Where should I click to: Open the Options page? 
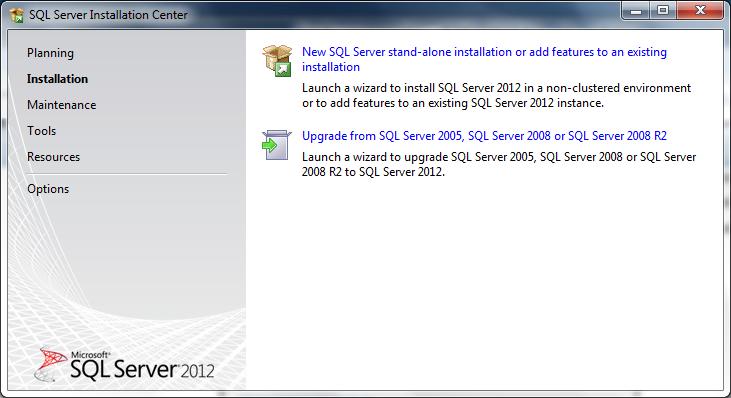coord(48,189)
